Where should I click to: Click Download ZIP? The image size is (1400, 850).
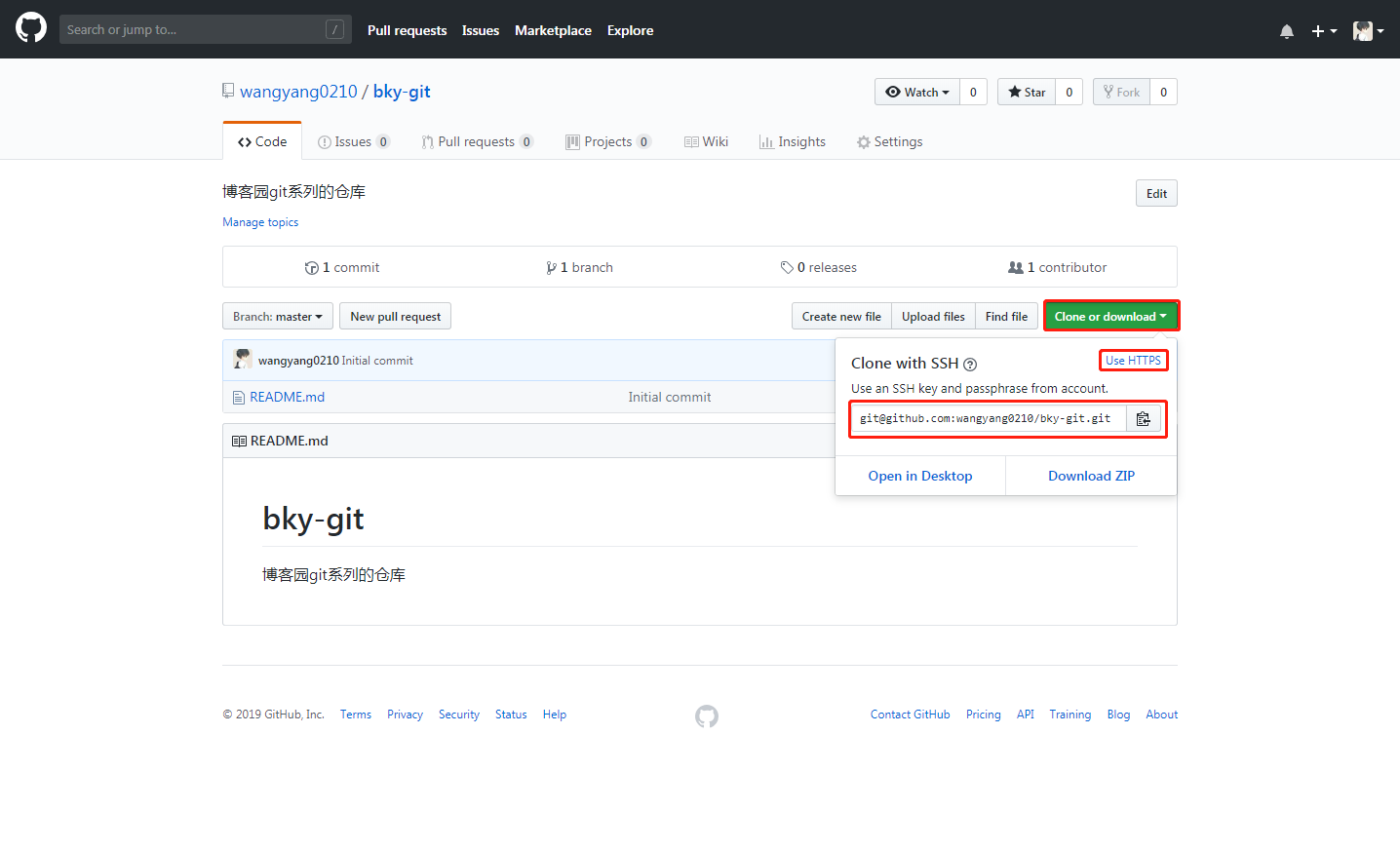[1091, 476]
